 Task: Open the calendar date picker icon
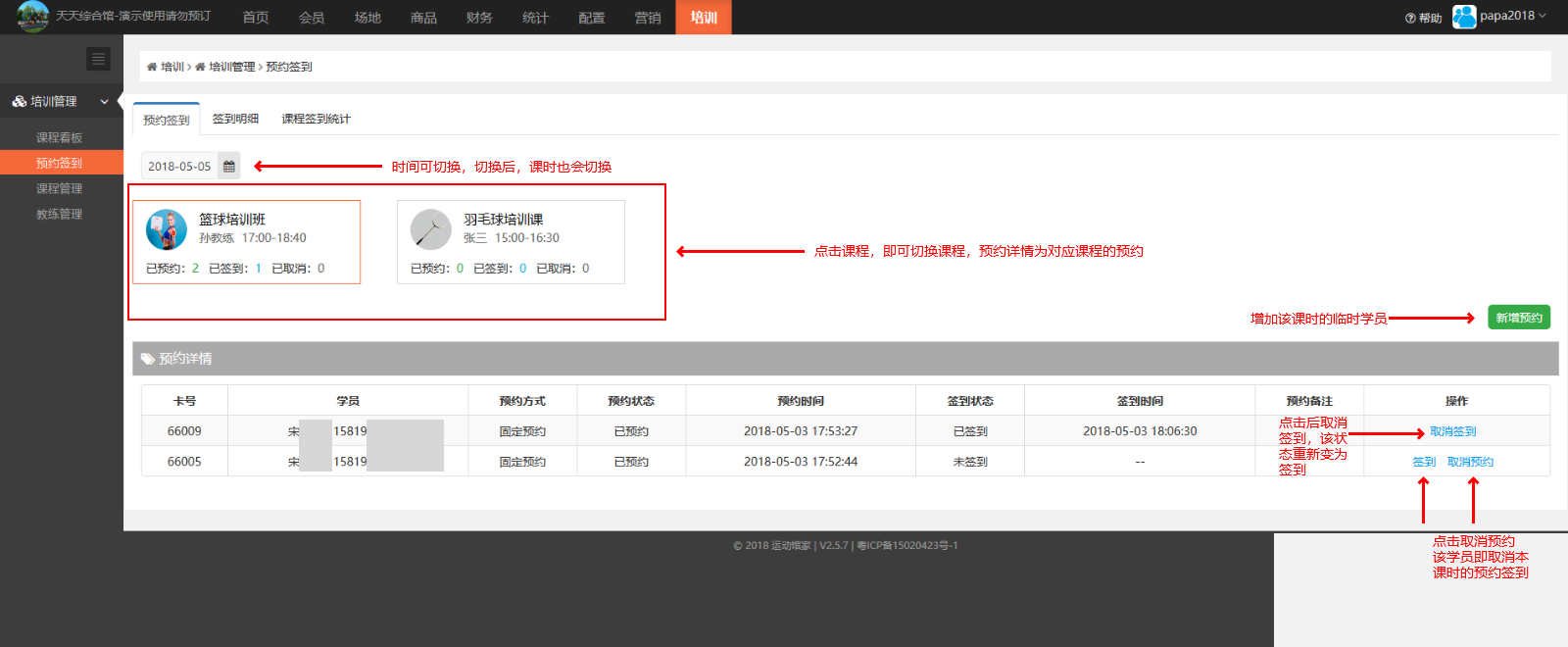point(228,166)
